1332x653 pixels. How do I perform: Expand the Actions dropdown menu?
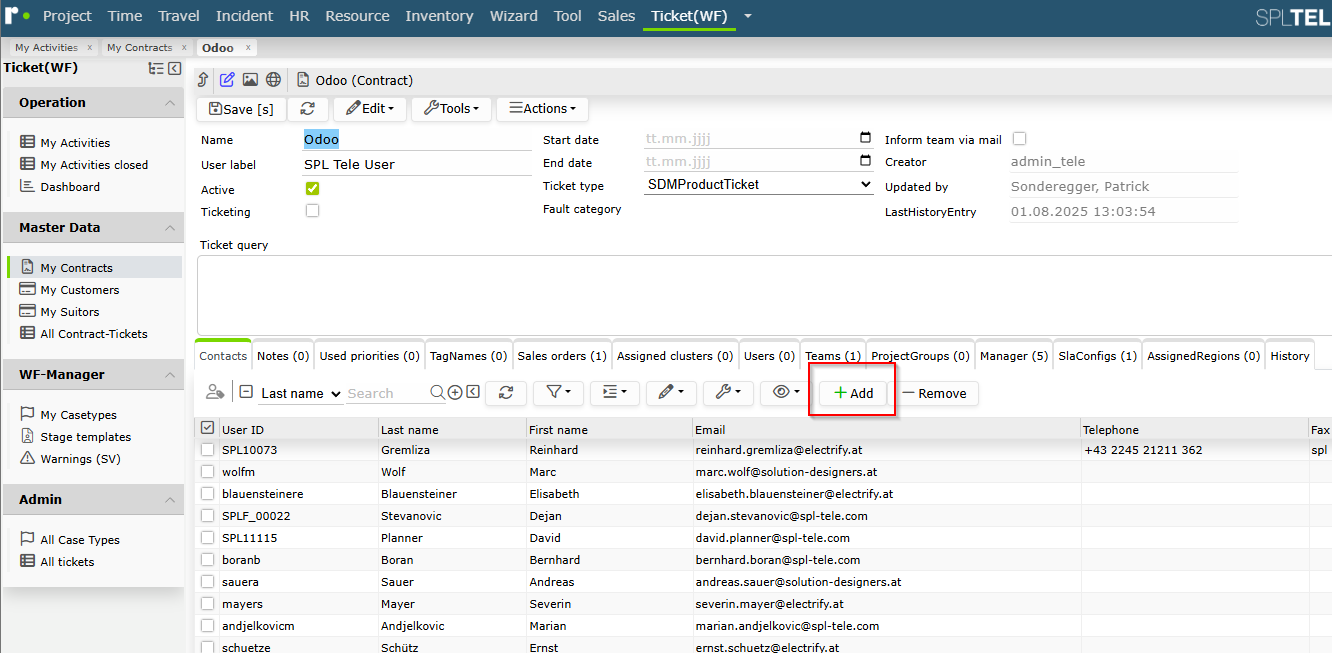(x=542, y=108)
